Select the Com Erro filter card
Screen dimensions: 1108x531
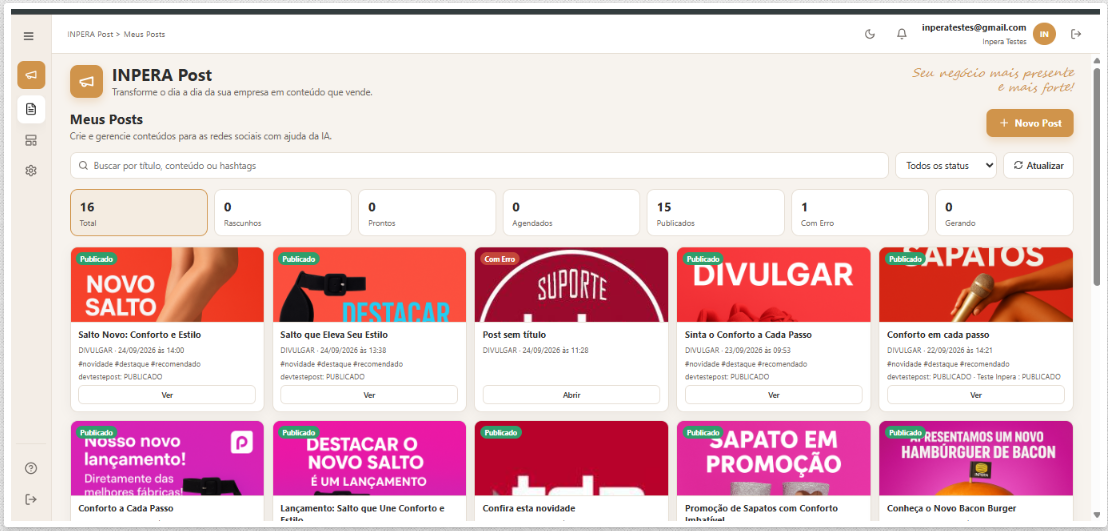tap(860, 213)
